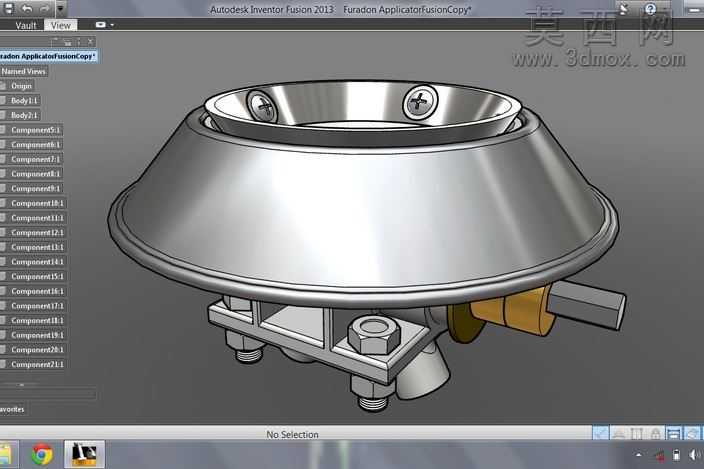Select Component14:1 in the browser
Screen dimensions: 704x469
pyautogui.click(x=38, y=262)
